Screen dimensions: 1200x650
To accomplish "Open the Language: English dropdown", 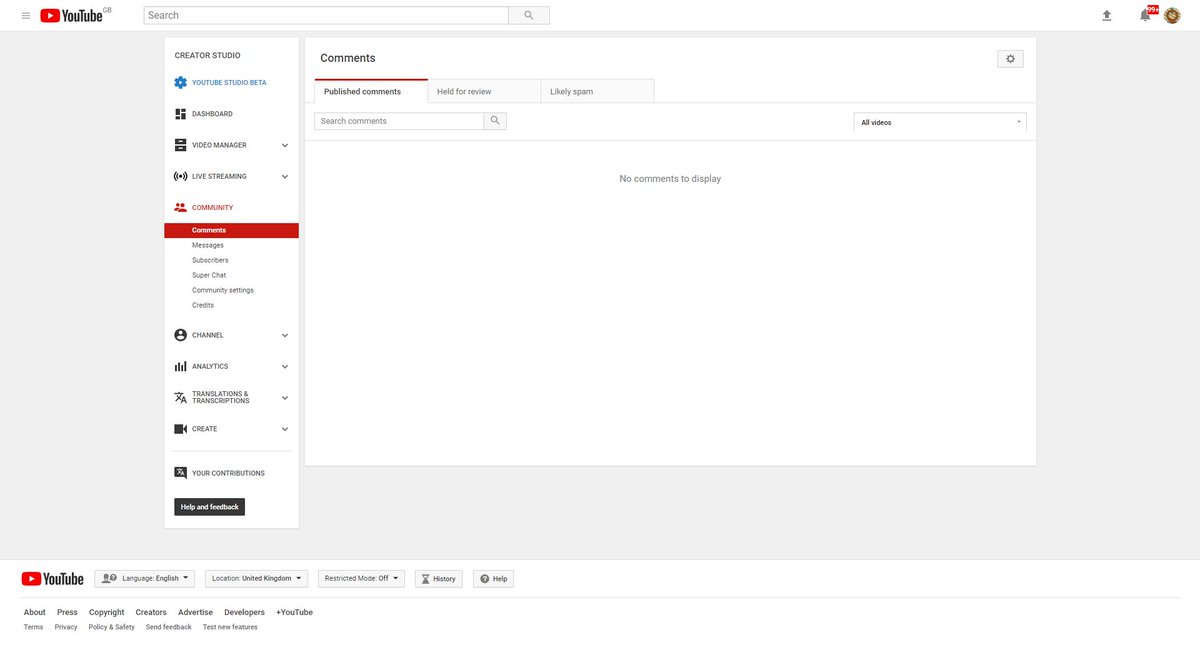I will (145, 578).
